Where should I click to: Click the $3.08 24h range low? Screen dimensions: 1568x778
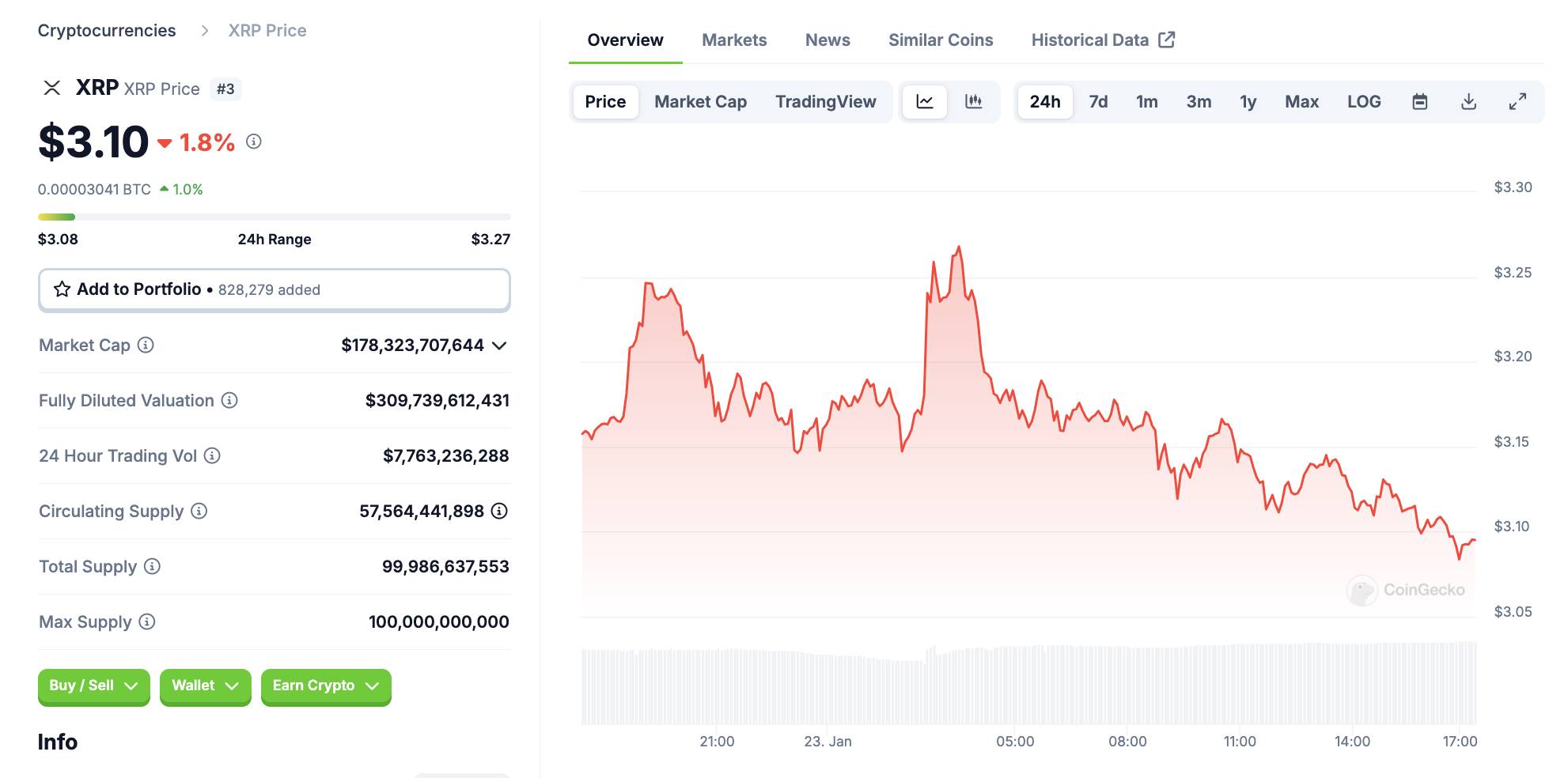click(x=58, y=239)
